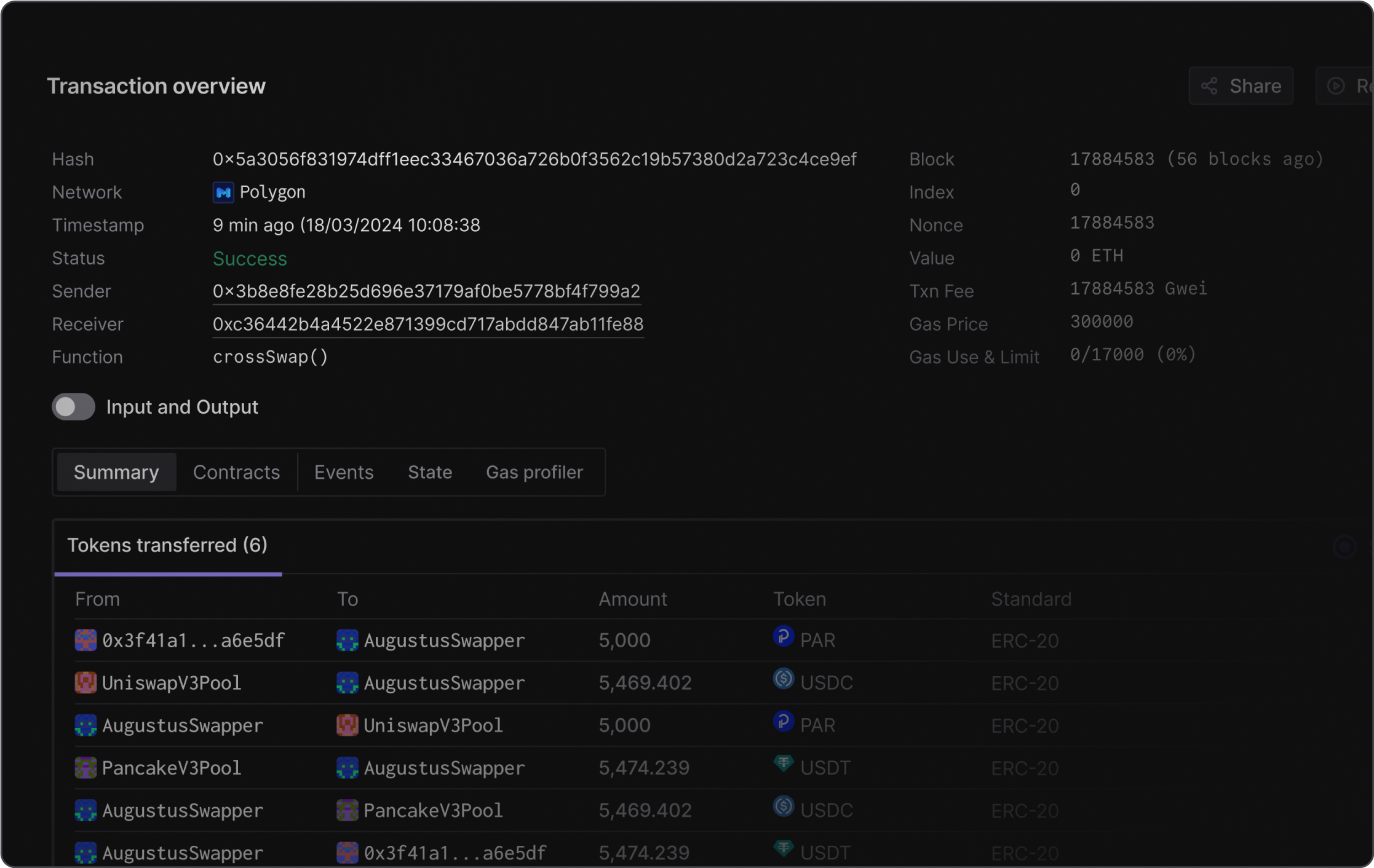Switch to the State tab
Viewport: 1374px width, 868px height.
[x=429, y=472]
